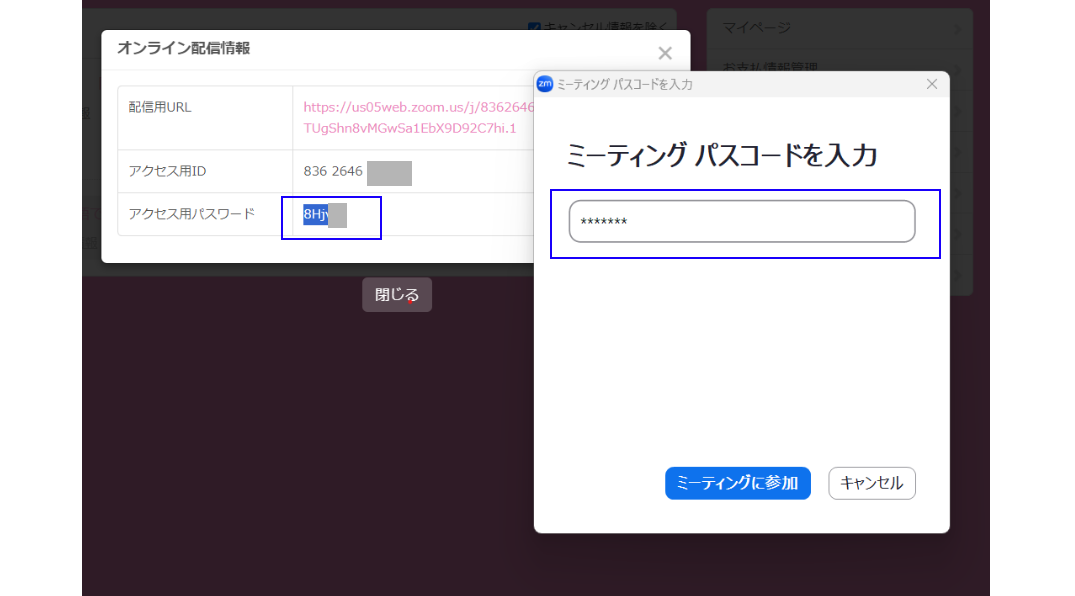Click the アクセス用パスワード label cell

pyautogui.click(x=204, y=214)
